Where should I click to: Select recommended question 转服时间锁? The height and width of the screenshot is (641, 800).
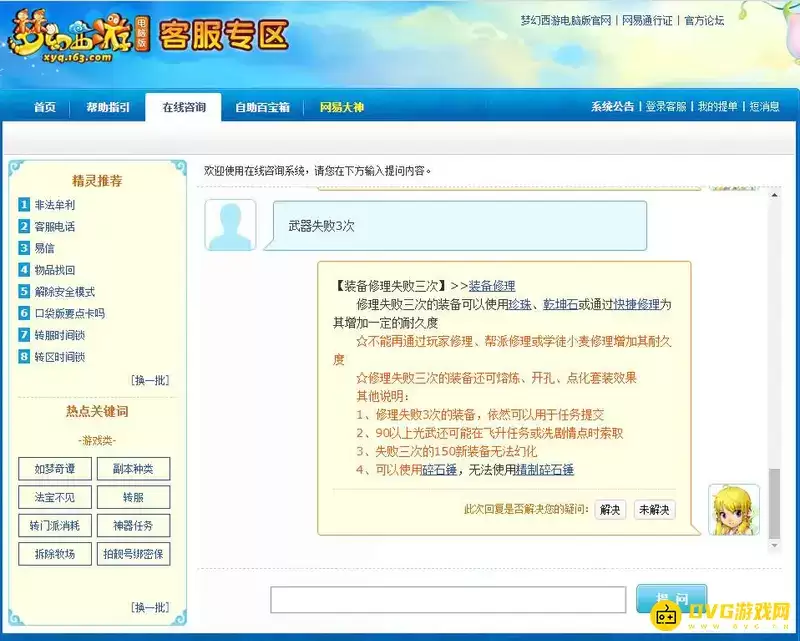pos(60,335)
